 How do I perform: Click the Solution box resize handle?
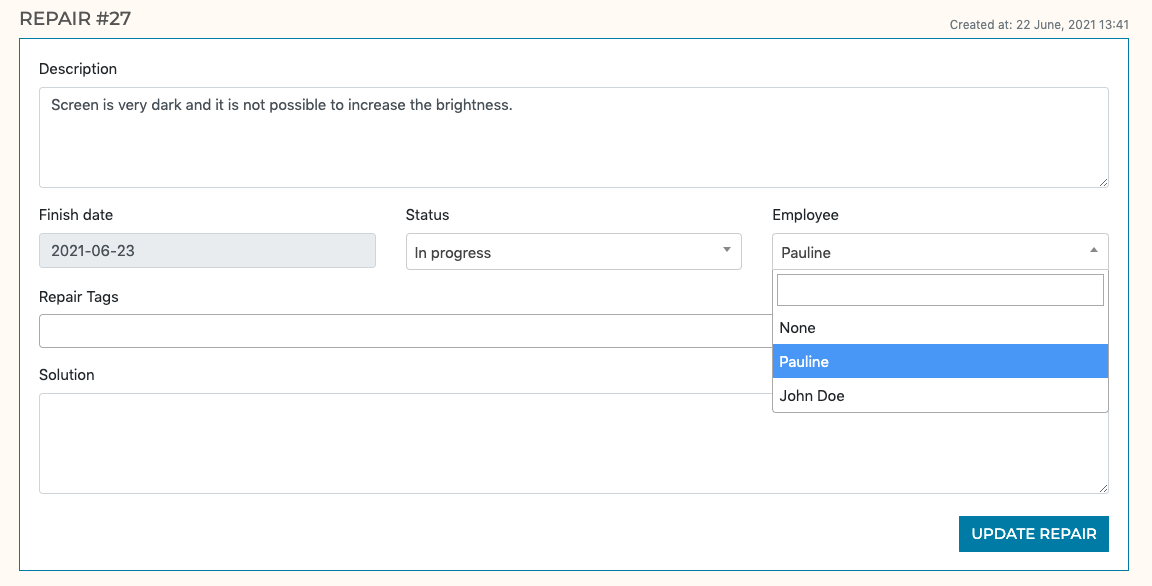[1103, 488]
